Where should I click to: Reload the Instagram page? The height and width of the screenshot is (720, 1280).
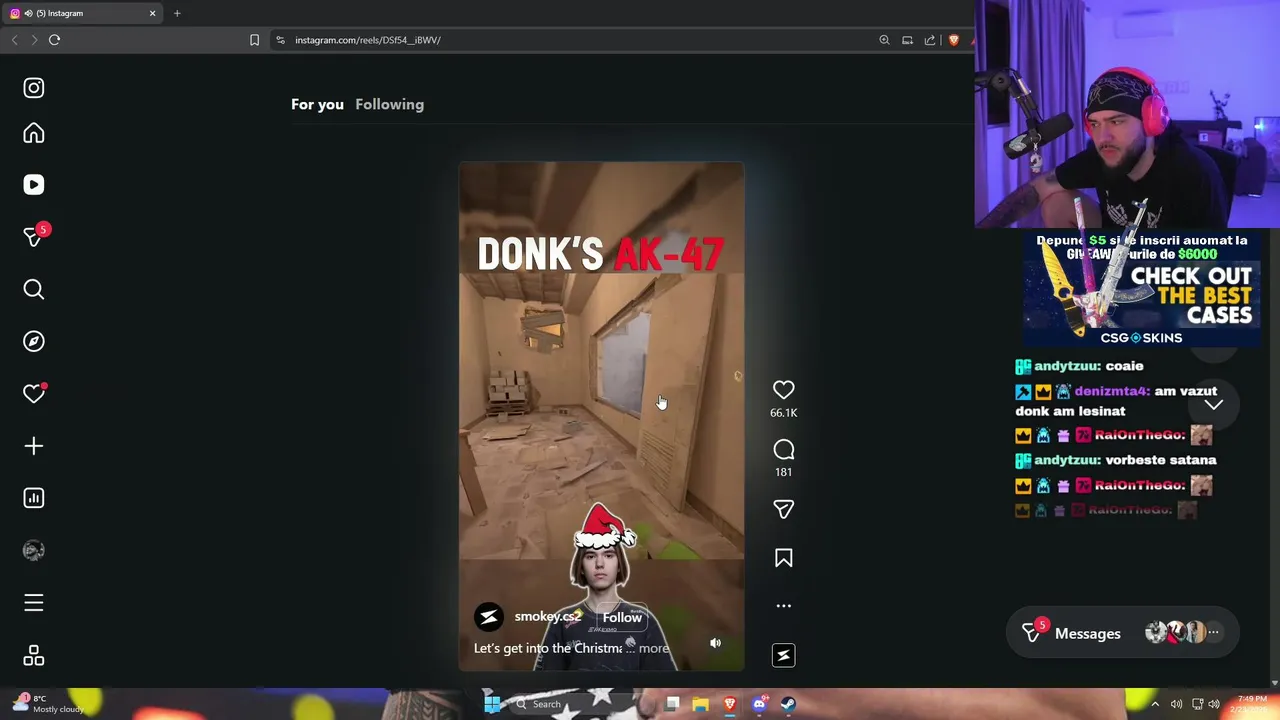click(x=54, y=40)
